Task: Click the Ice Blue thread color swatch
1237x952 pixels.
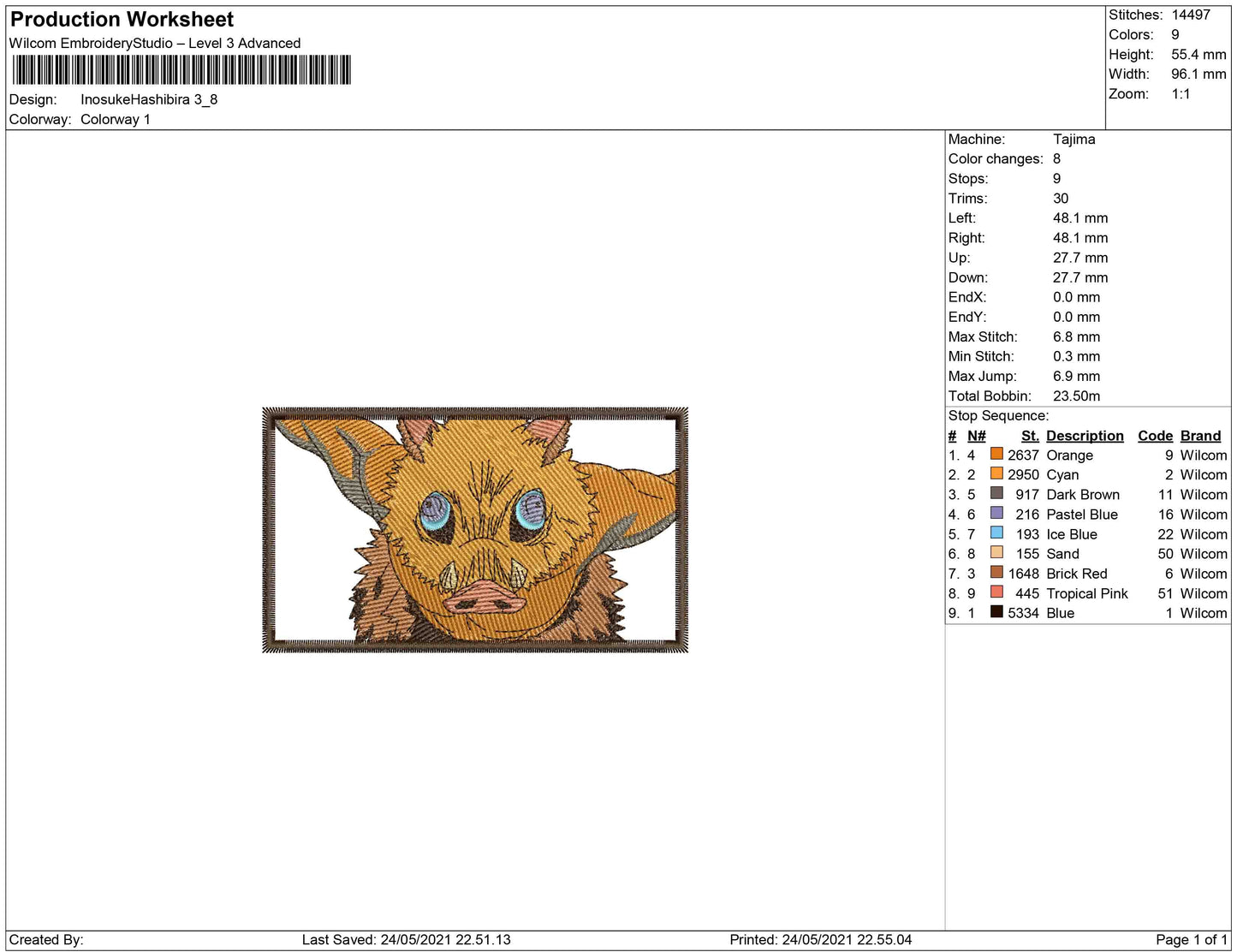Action: 996,533
